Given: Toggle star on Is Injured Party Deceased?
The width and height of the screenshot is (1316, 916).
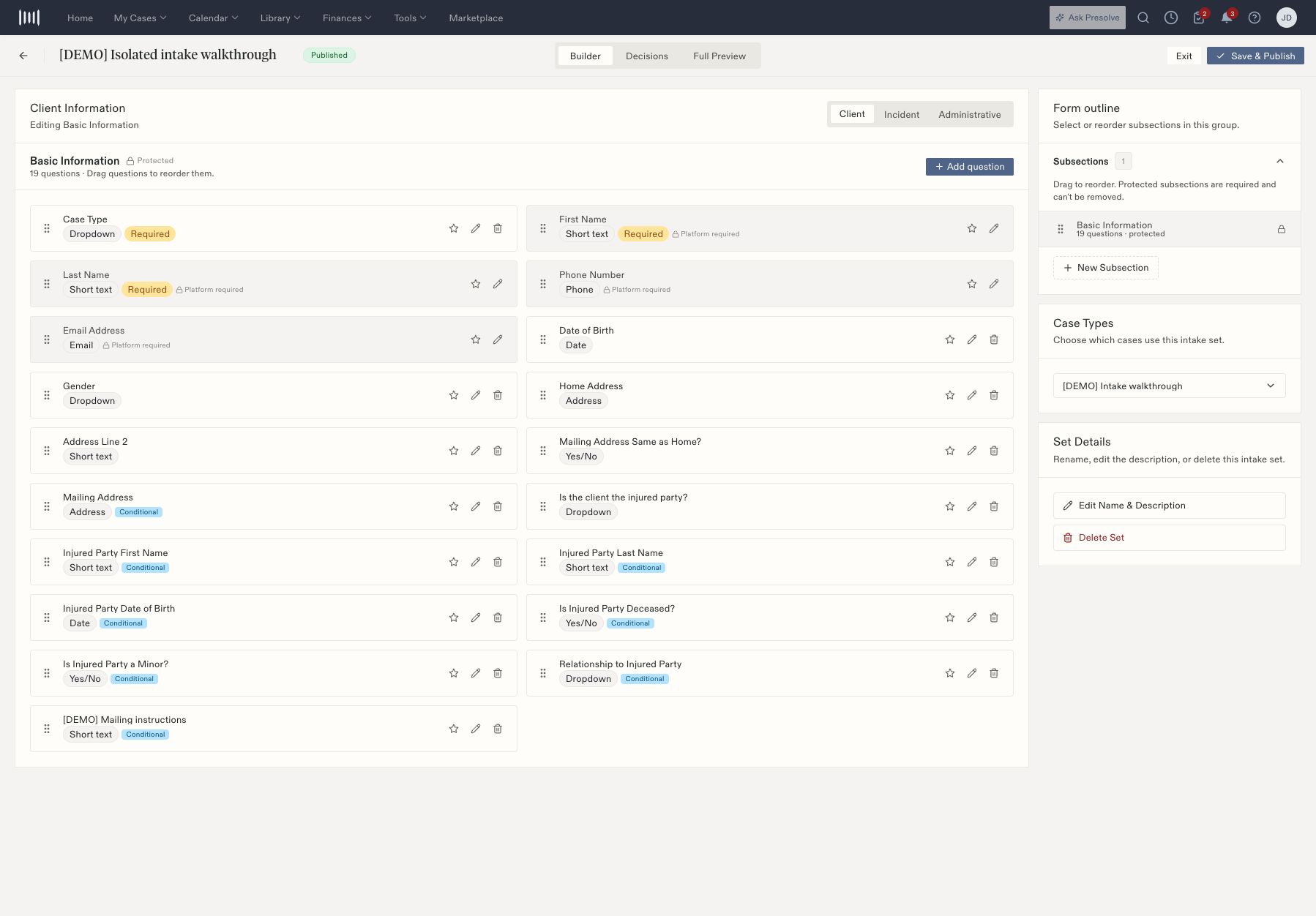Looking at the screenshot, I should click(950, 617).
